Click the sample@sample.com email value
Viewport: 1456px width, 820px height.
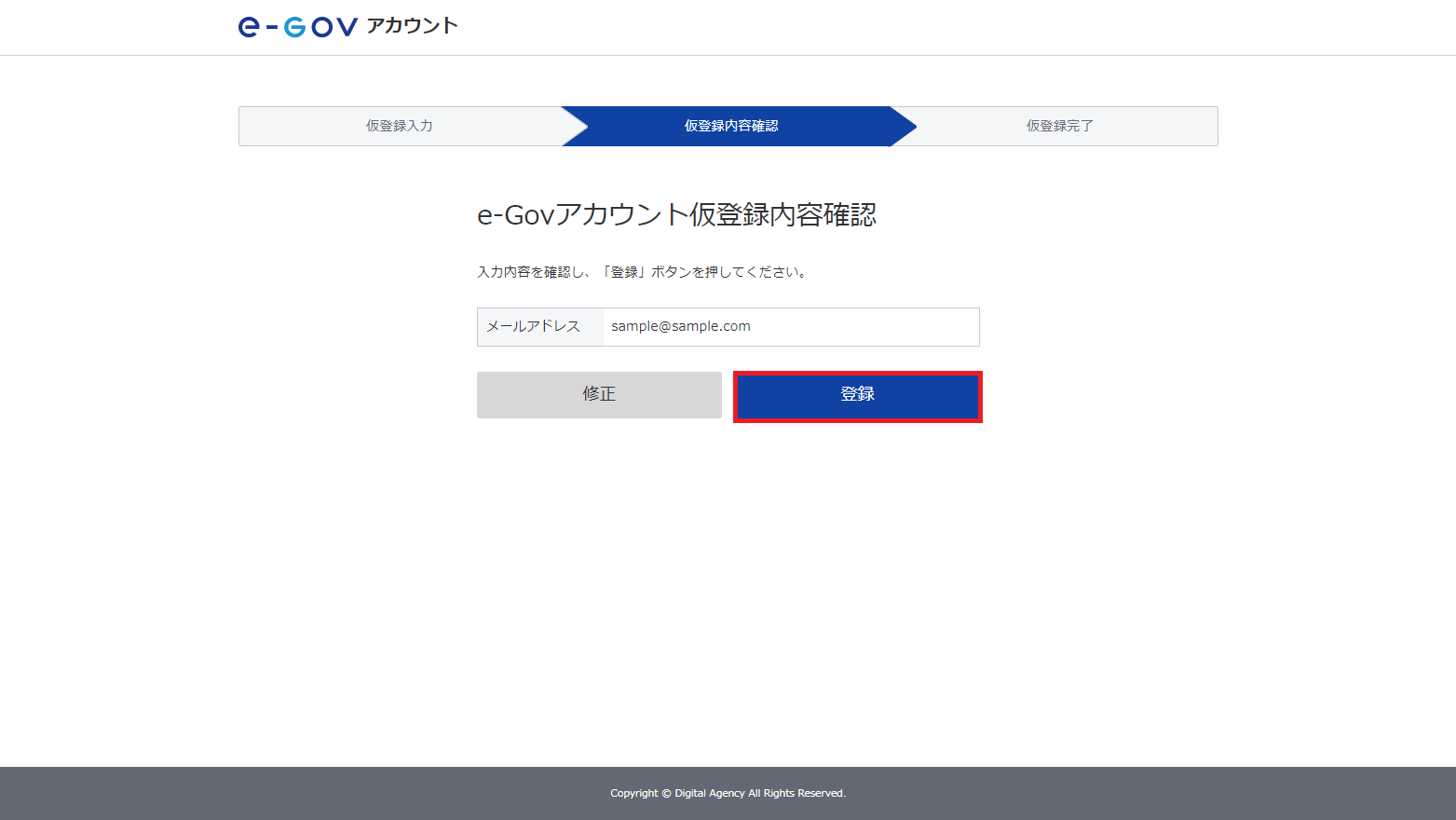click(681, 326)
